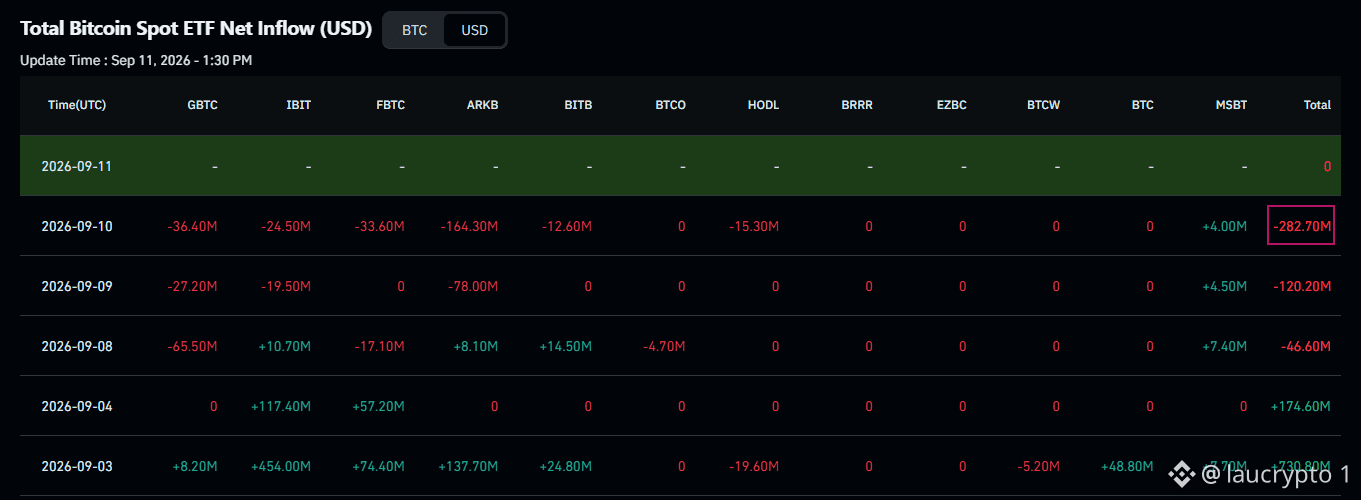Select the 2026-09-10 date row
Viewport: 1361px width, 500px height.
680,226
